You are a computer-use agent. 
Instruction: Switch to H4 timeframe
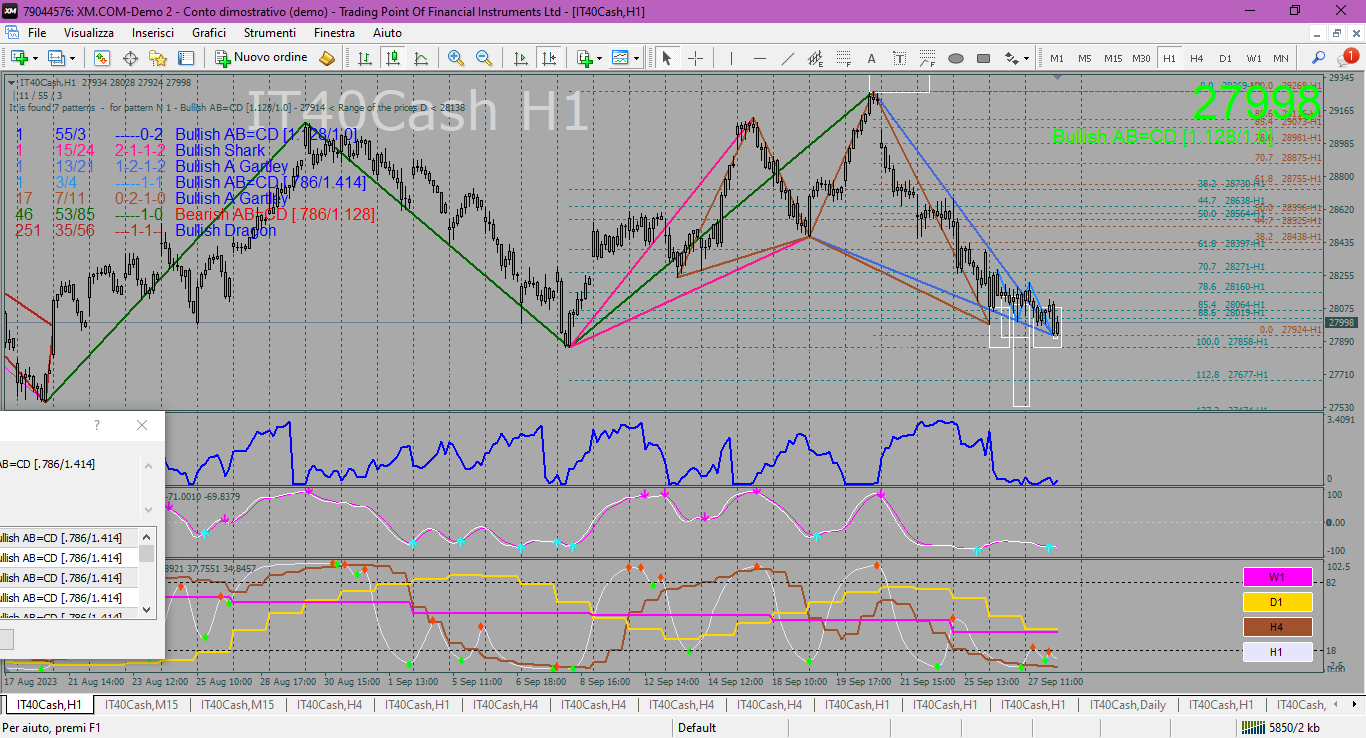[1197, 58]
